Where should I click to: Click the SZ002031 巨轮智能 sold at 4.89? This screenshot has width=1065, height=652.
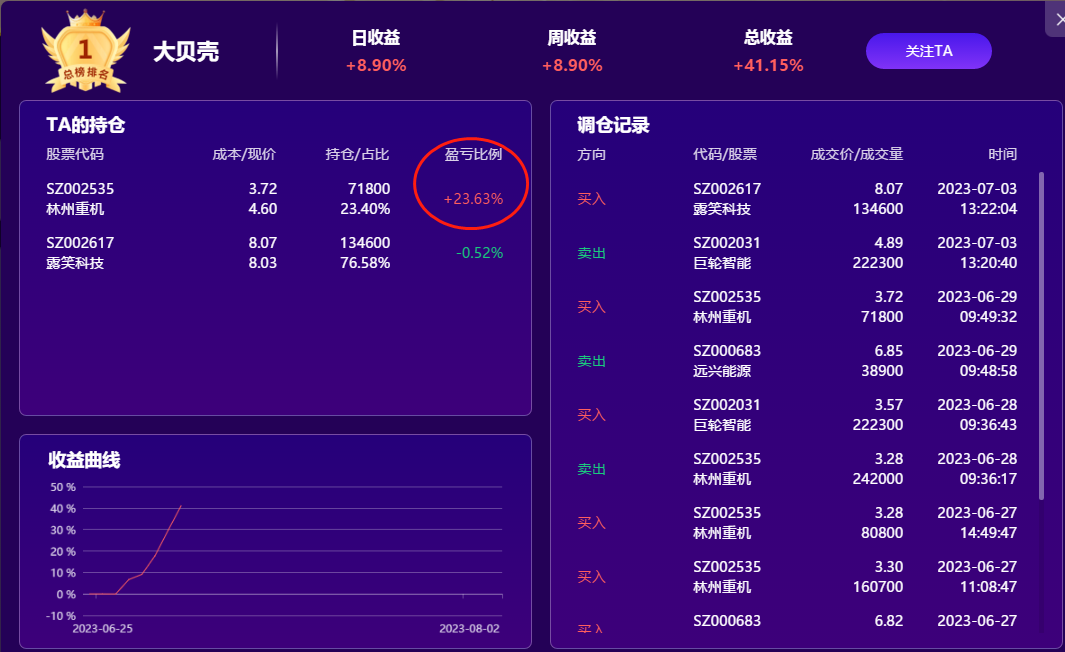pos(727,253)
